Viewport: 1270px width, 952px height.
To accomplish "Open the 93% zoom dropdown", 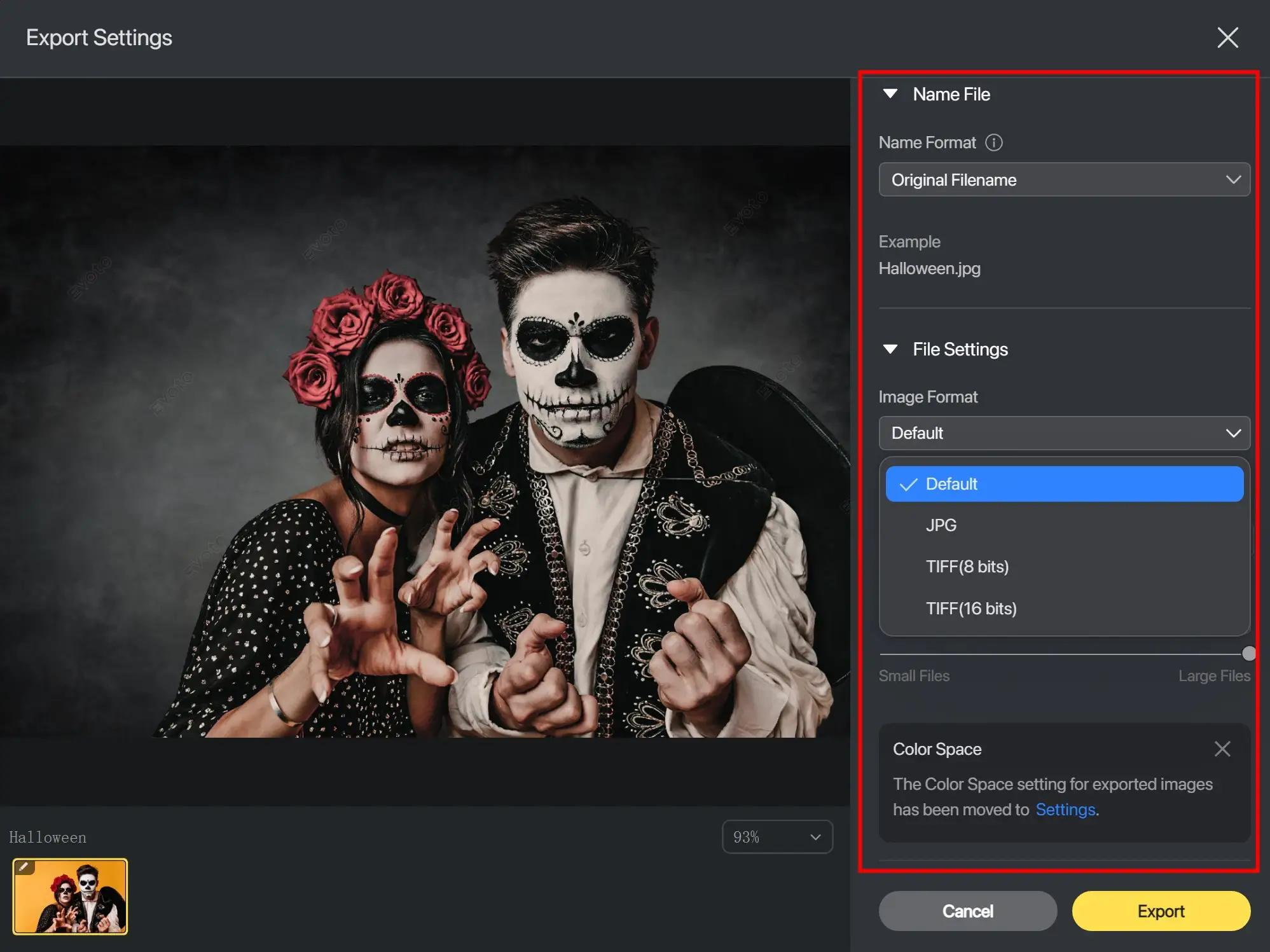I will point(777,837).
